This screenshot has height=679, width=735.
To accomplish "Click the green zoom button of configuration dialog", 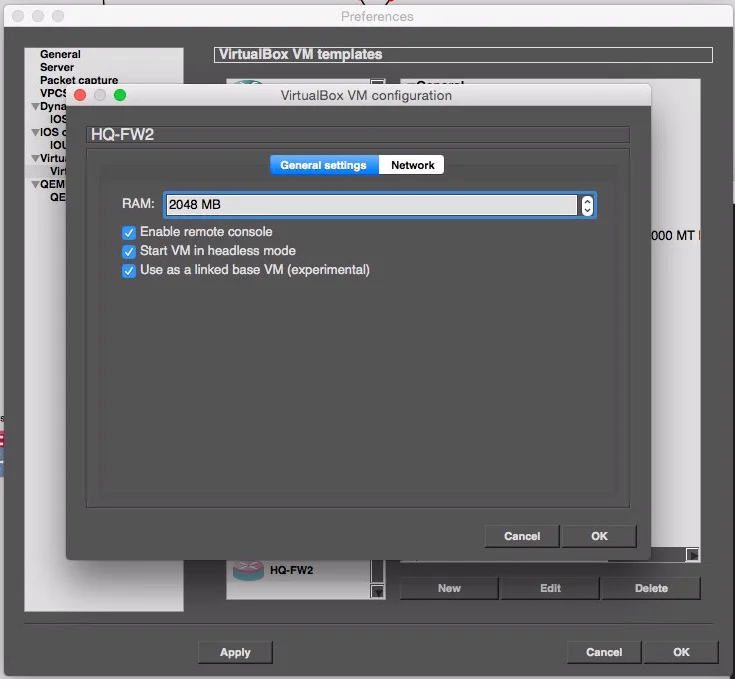I will tap(120, 95).
